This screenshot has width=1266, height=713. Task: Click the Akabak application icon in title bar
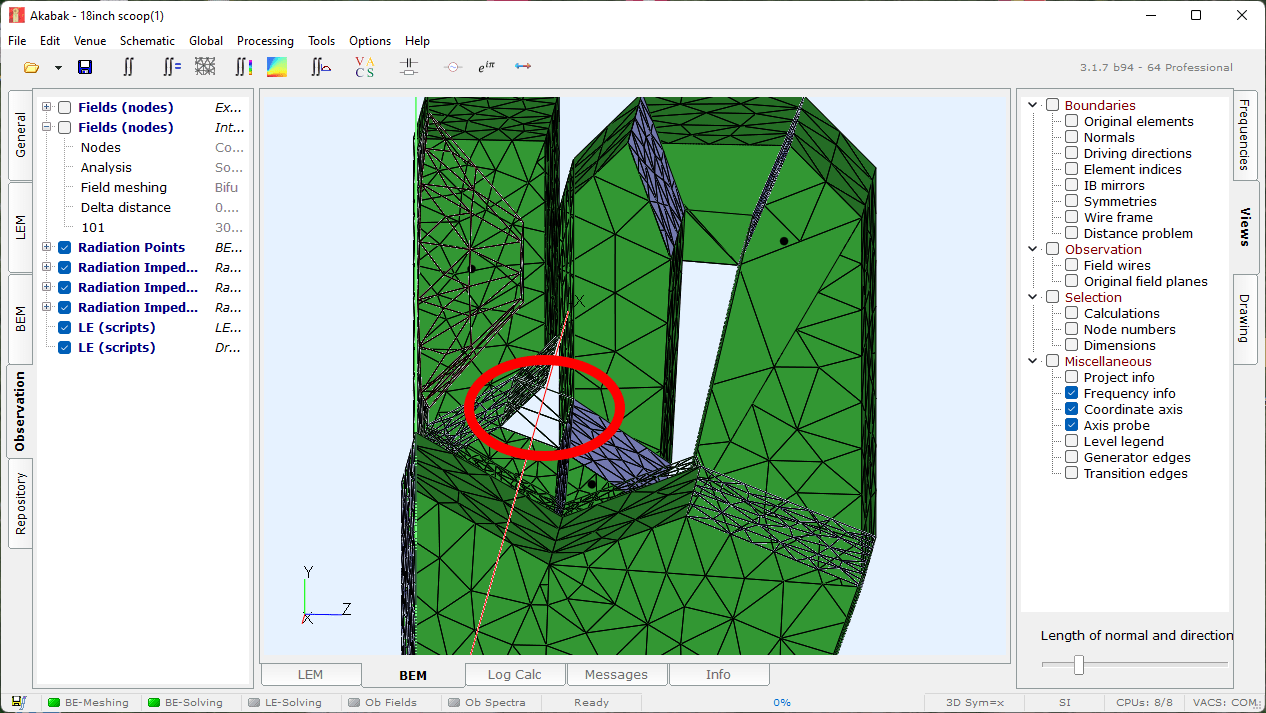point(16,15)
